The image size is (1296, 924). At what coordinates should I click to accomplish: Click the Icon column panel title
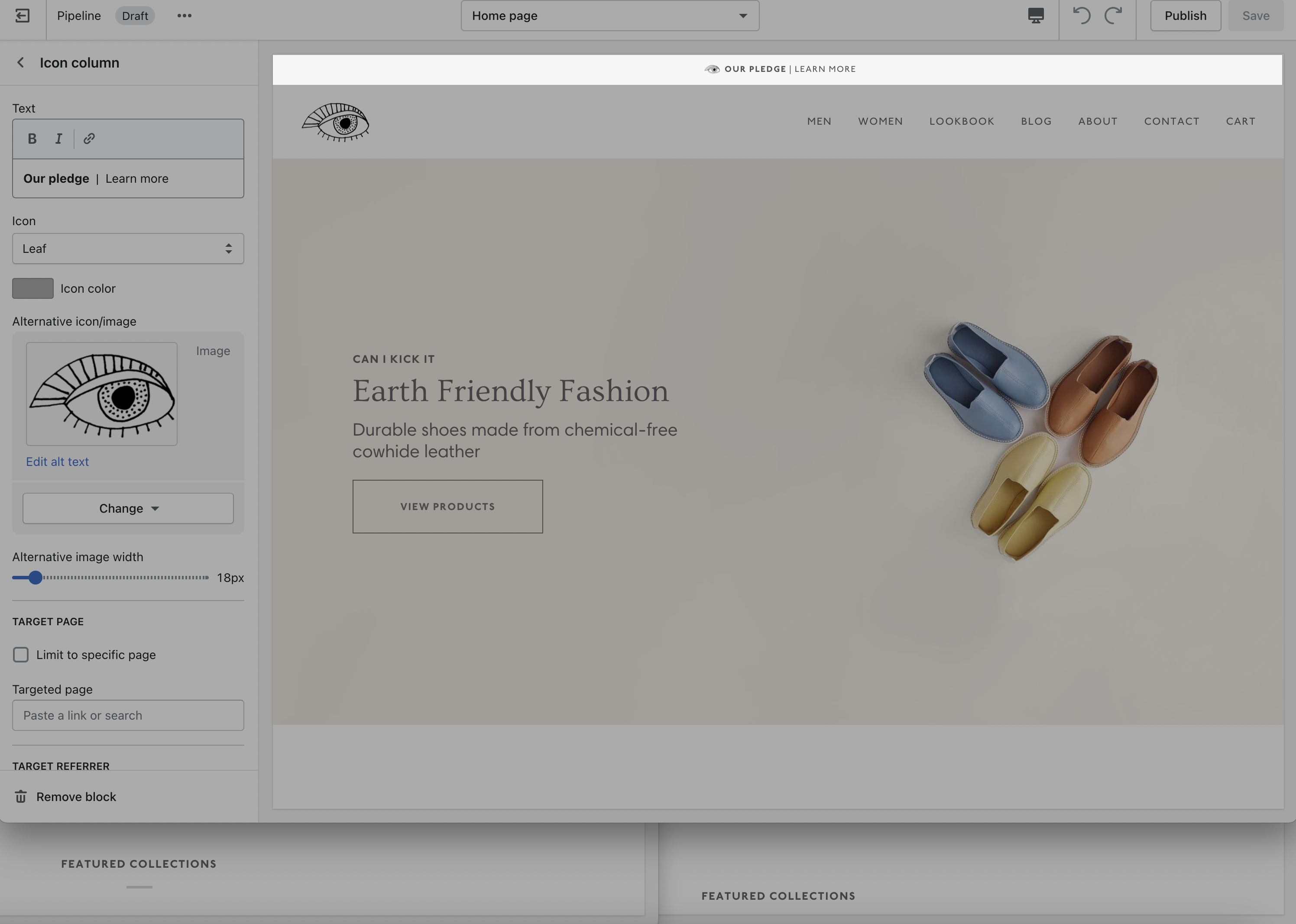click(80, 63)
